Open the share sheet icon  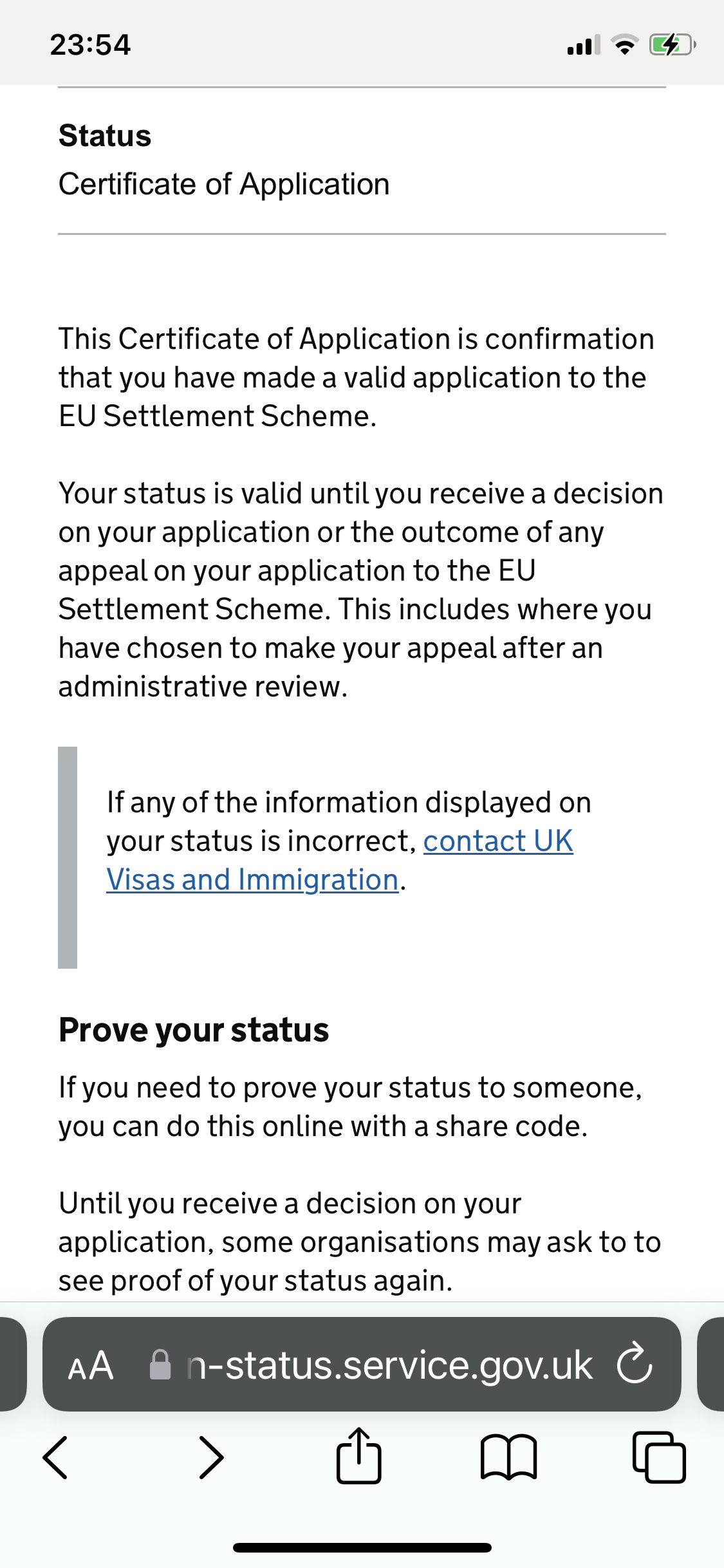point(359,1455)
